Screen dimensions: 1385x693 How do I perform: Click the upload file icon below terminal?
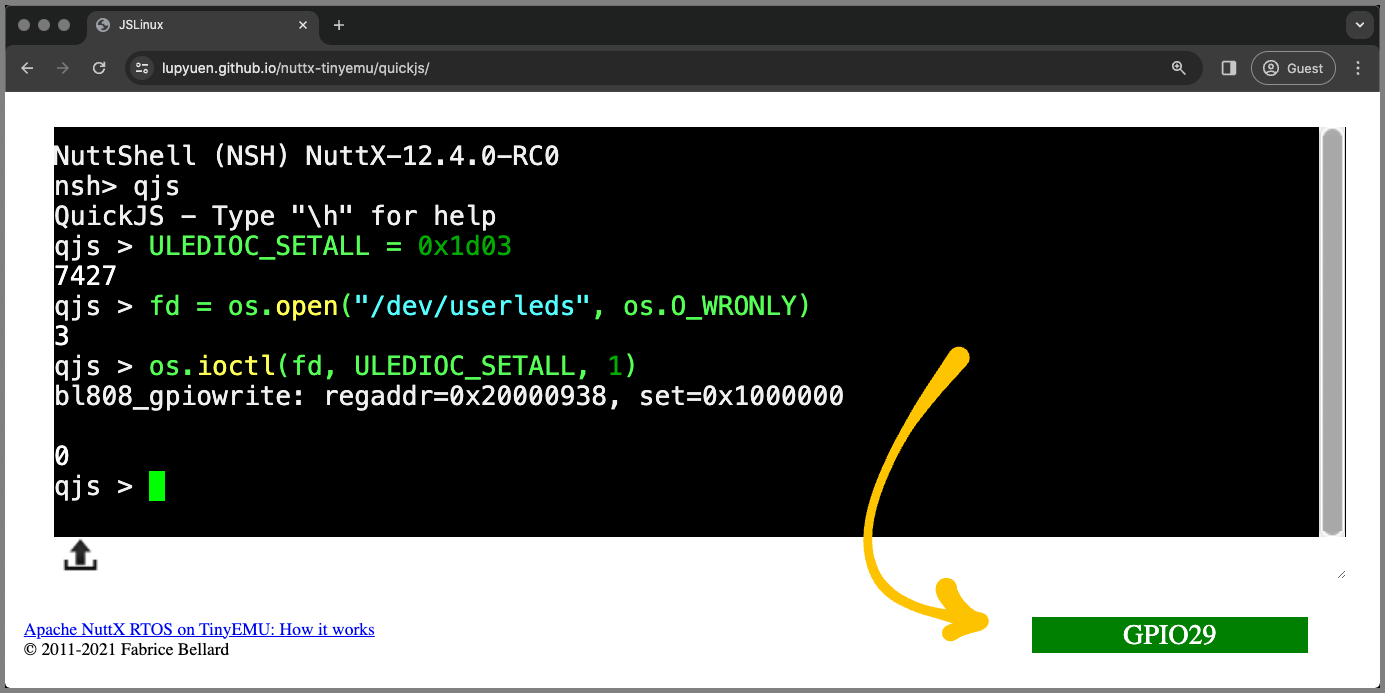pos(80,556)
